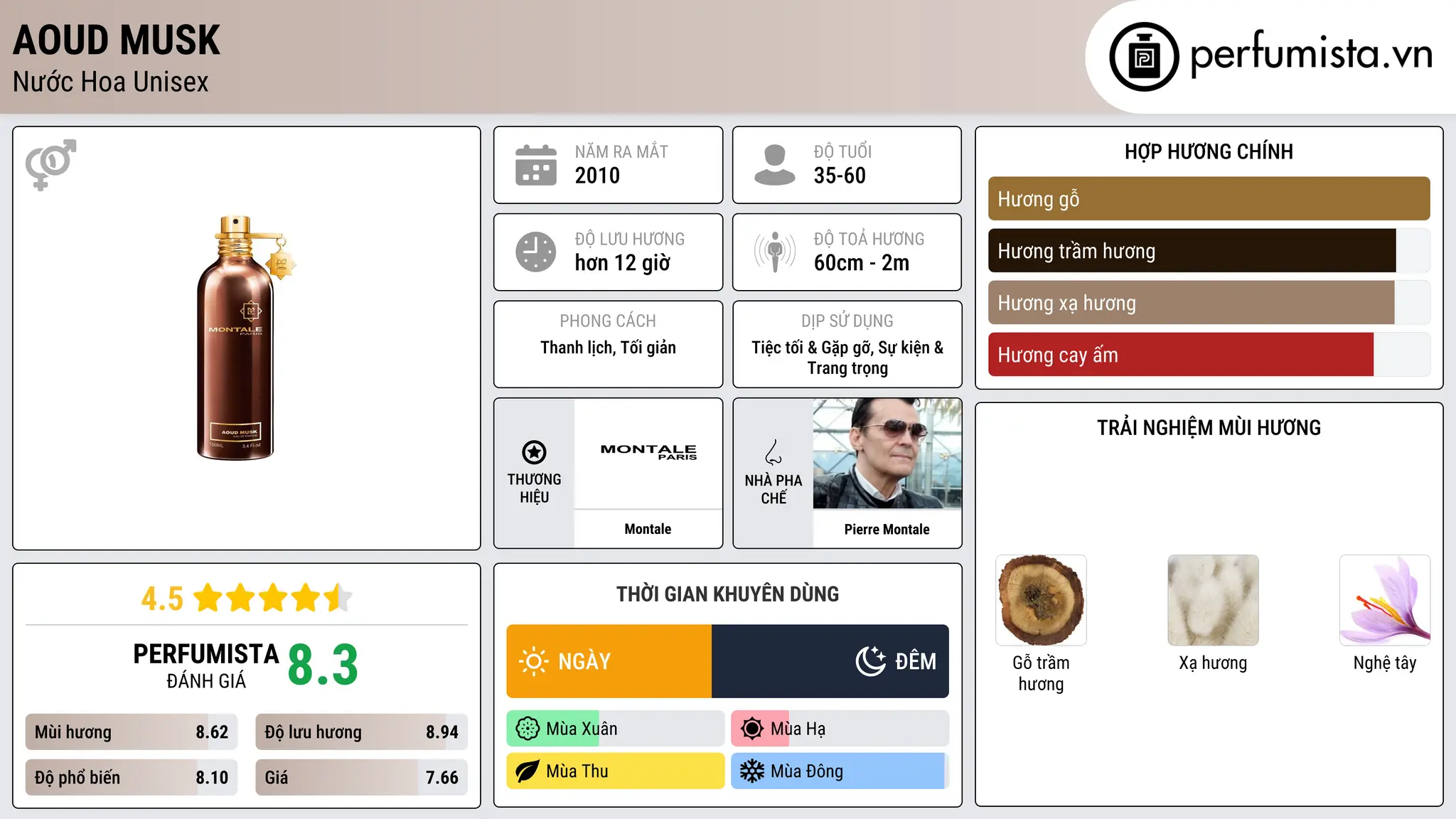The width and height of the screenshot is (1456, 819).
Task: Click the leaf icon for Mùa Thu
Action: tap(527, 771)
